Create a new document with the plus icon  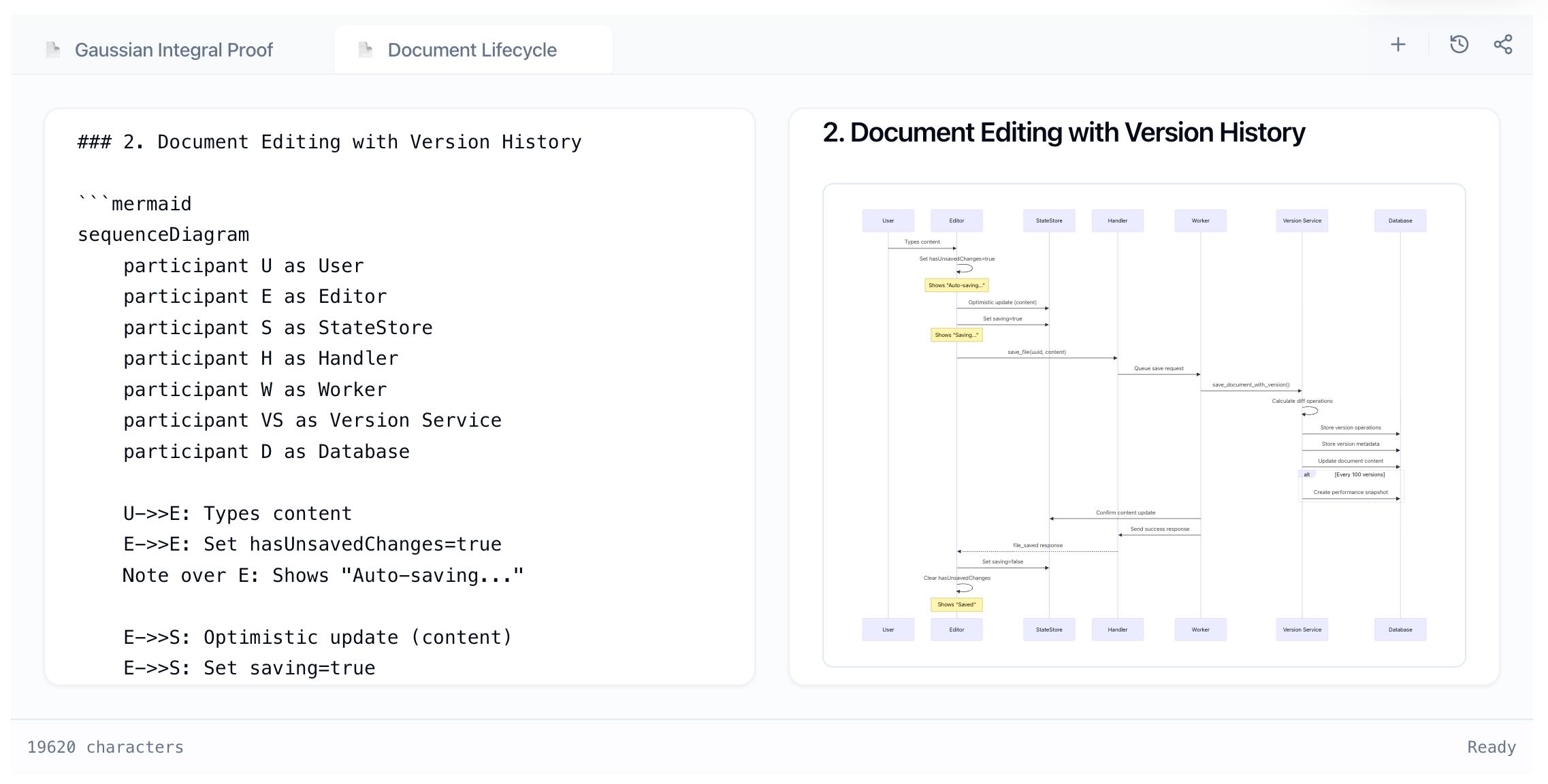tap(1397, 44)
